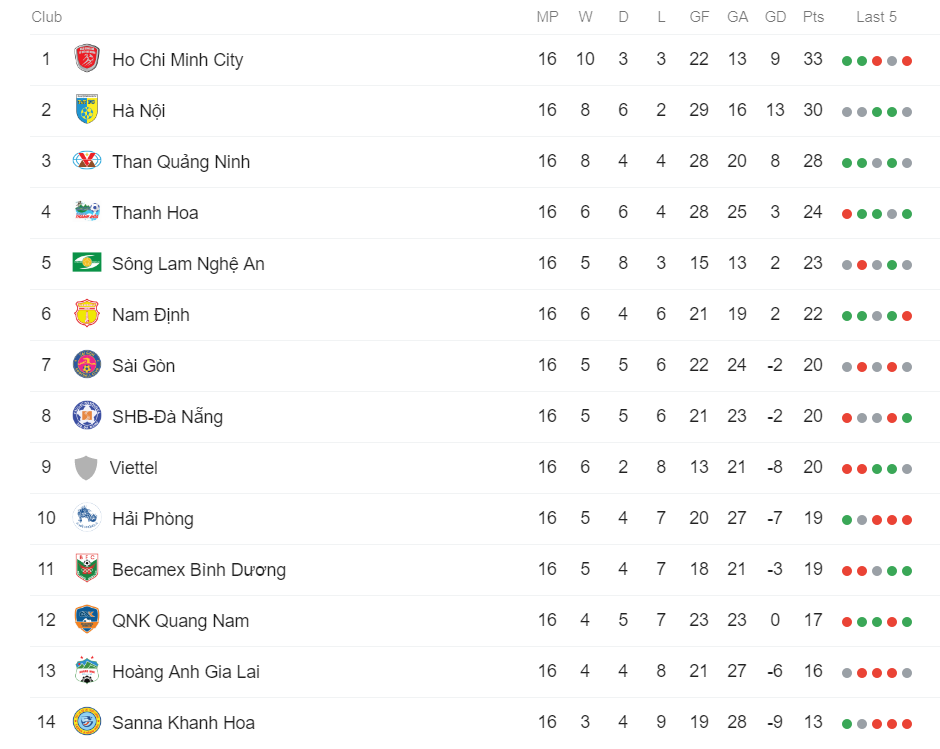Click the Ho Chi Minh City club crest
940x749 pixels.
pyautogui.click(x=87, y=59)
